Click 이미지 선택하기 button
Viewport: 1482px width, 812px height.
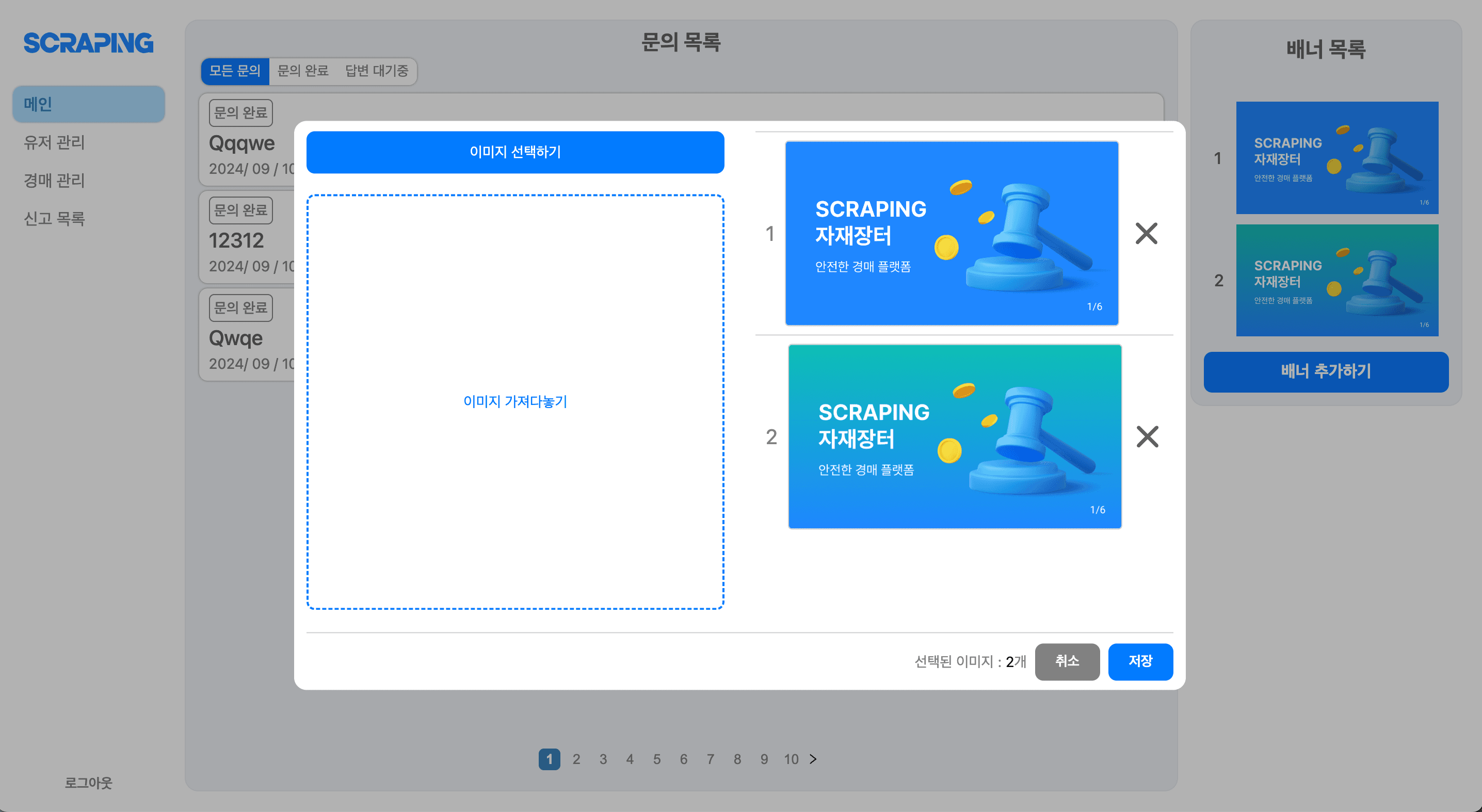pos(515,152)
